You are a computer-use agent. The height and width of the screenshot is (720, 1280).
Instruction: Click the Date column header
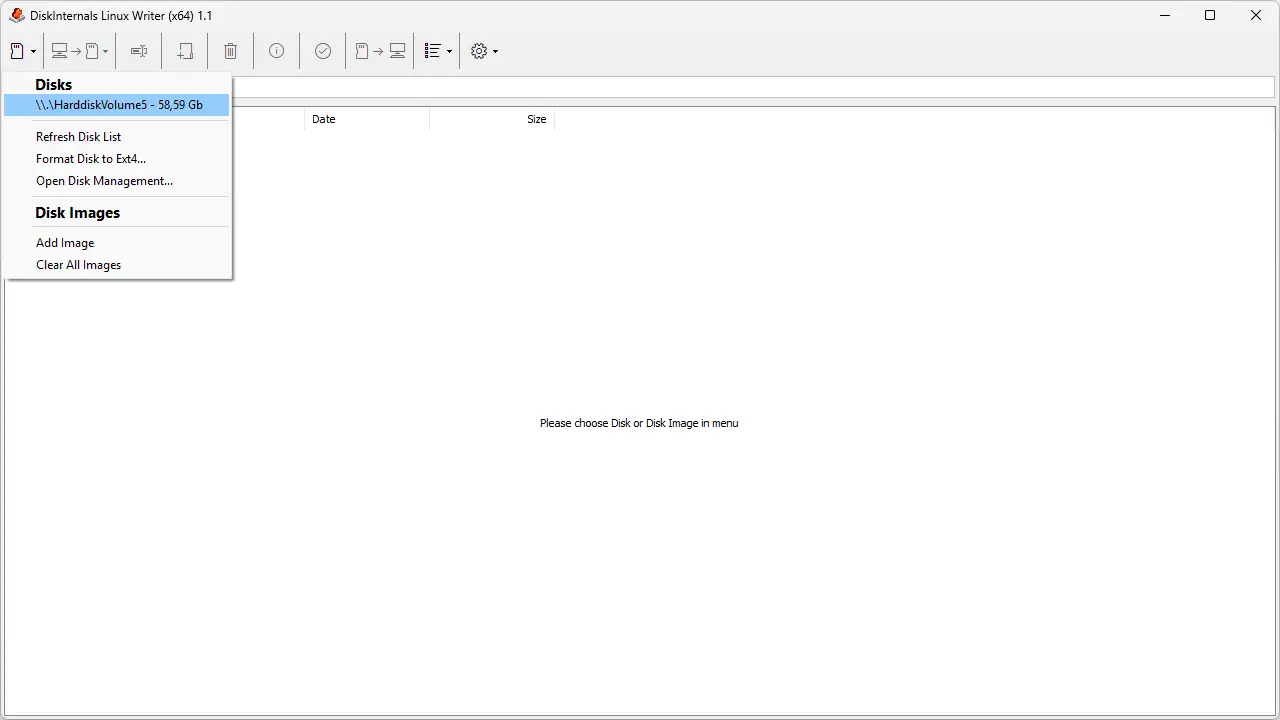coord(367,119)
